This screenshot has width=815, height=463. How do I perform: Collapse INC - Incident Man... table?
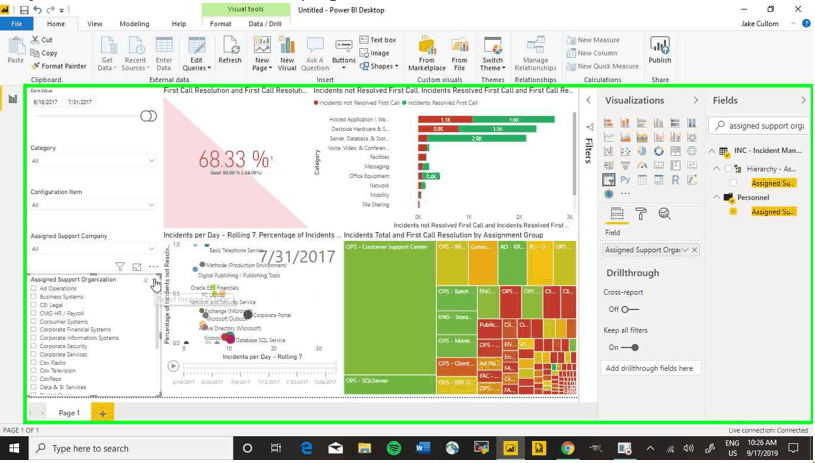tap(712, 151)
